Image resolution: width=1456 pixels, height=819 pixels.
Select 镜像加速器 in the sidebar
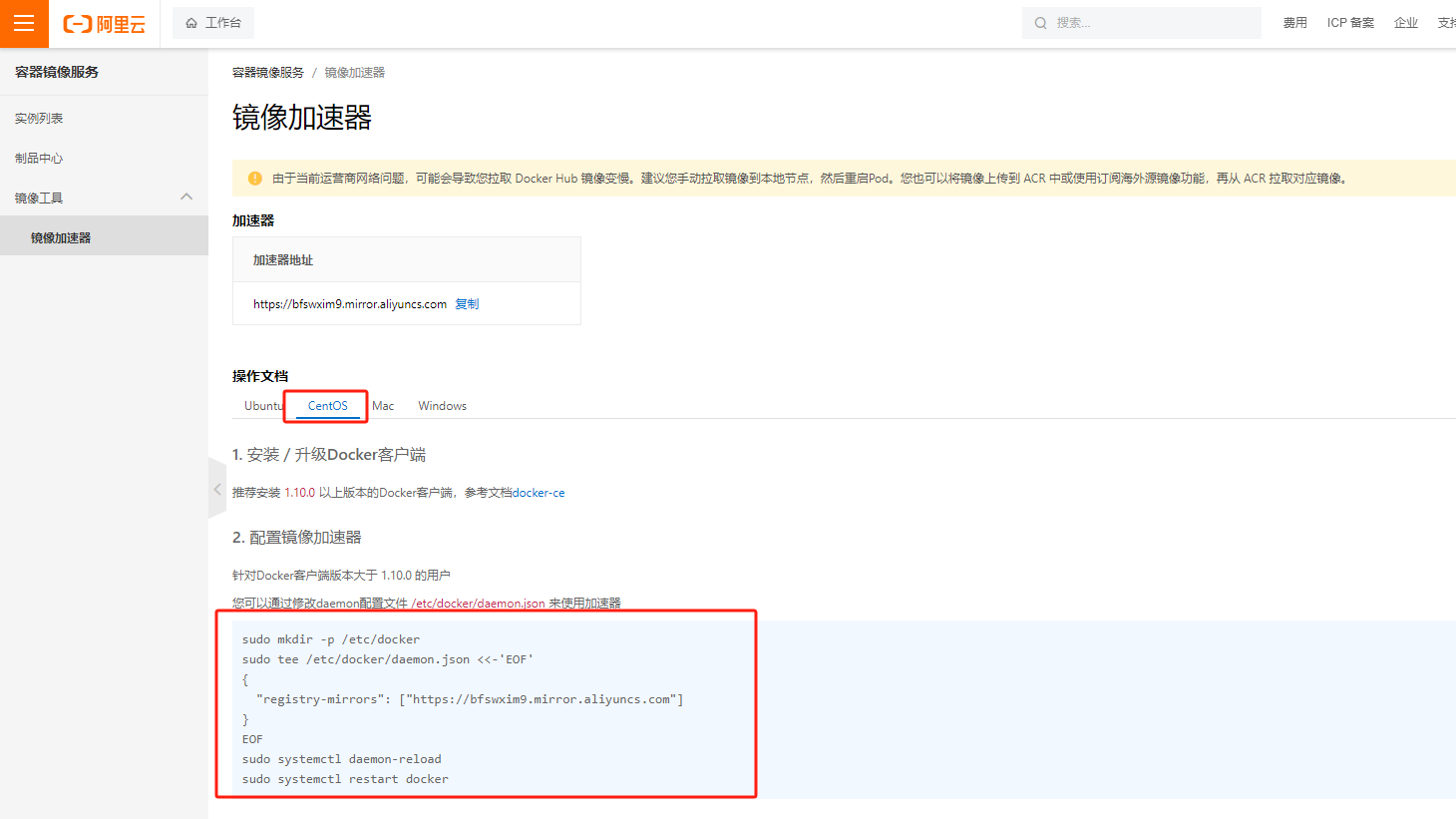(104, 237)
